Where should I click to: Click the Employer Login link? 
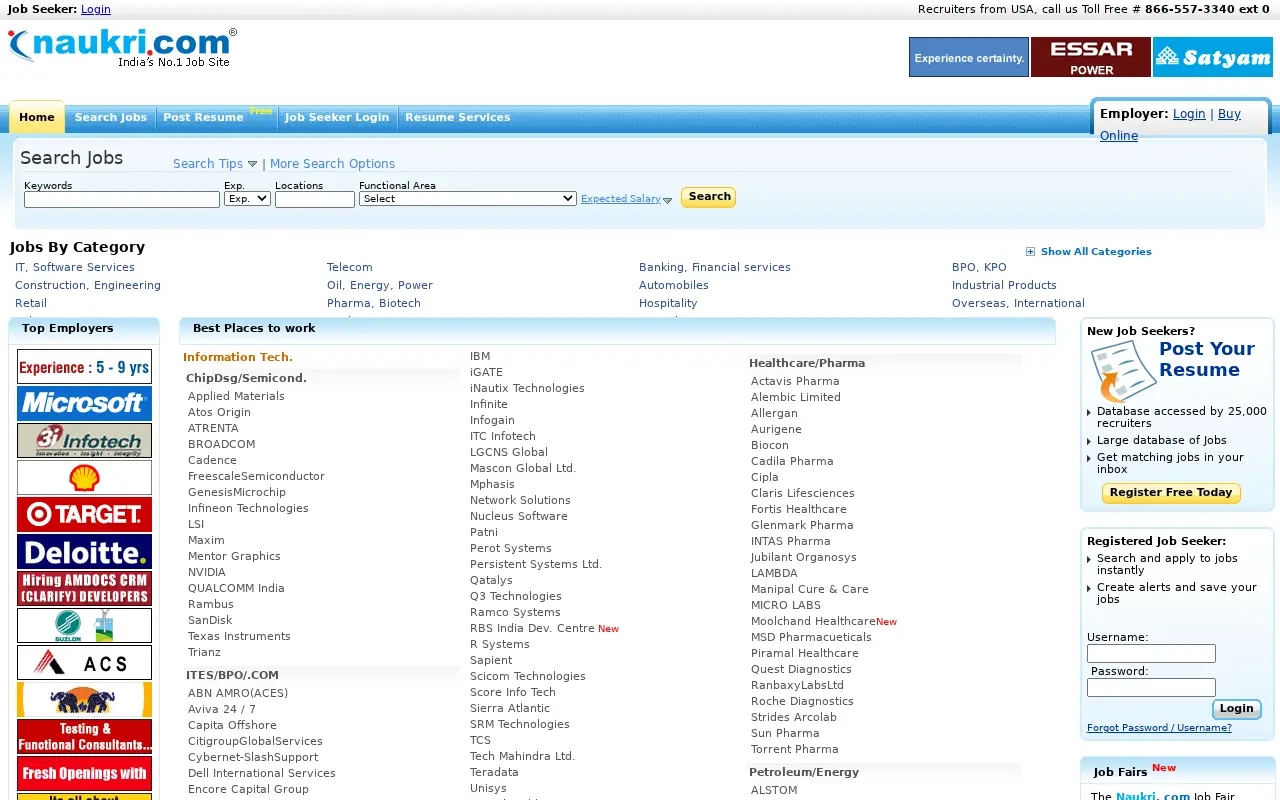1189,114
